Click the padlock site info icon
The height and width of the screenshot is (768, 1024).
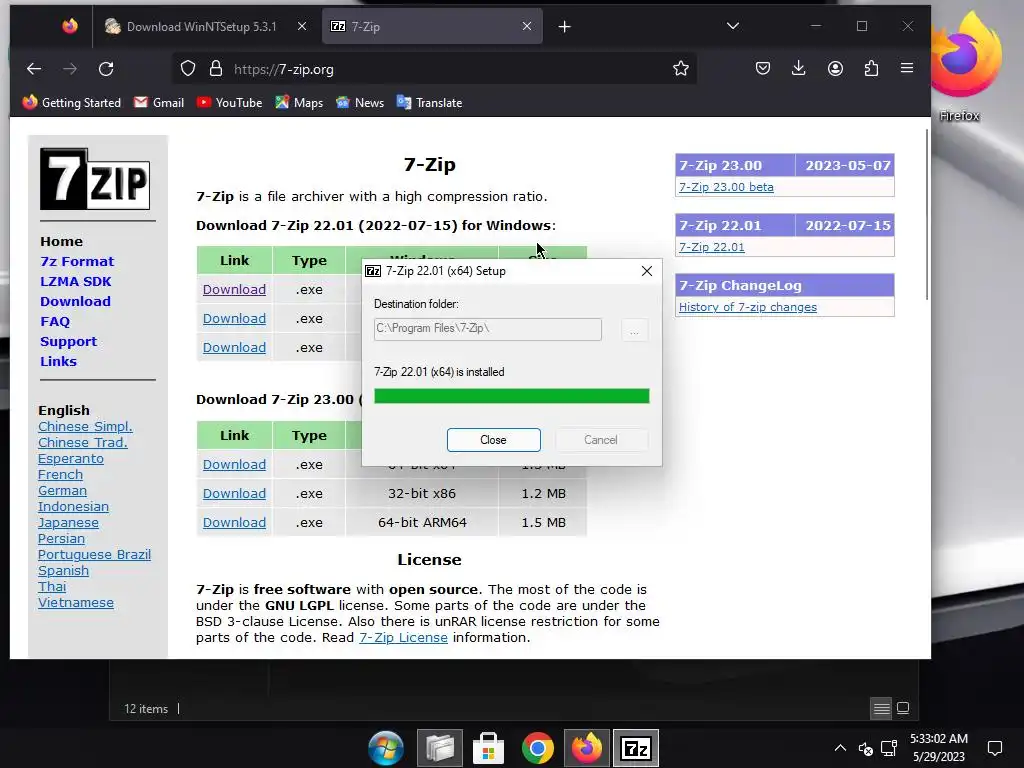tap(216, 69)
